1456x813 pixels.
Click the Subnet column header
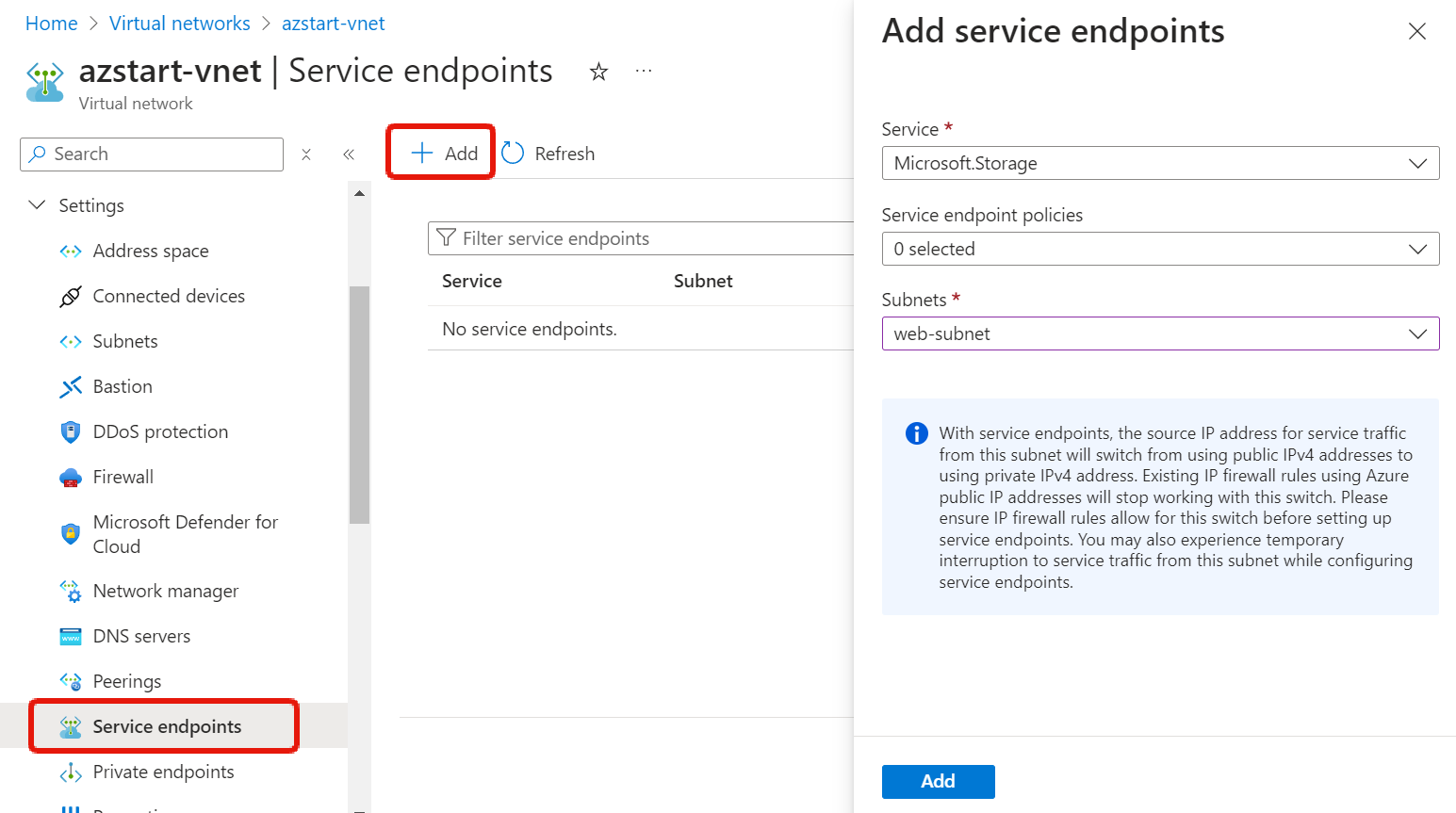point(703,281)
